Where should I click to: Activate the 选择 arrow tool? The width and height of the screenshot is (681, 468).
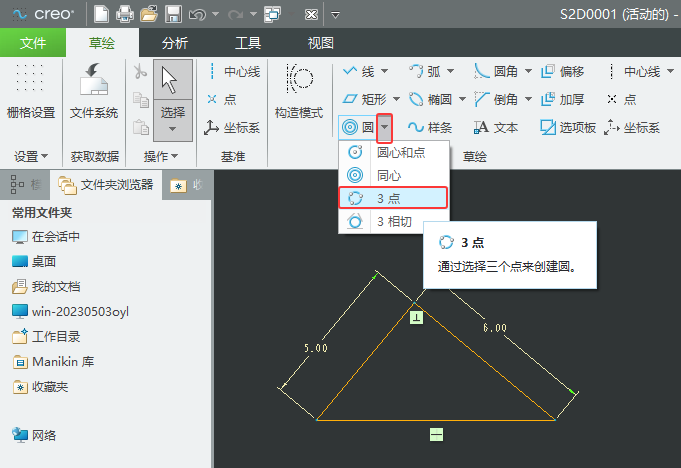[173, 80]
